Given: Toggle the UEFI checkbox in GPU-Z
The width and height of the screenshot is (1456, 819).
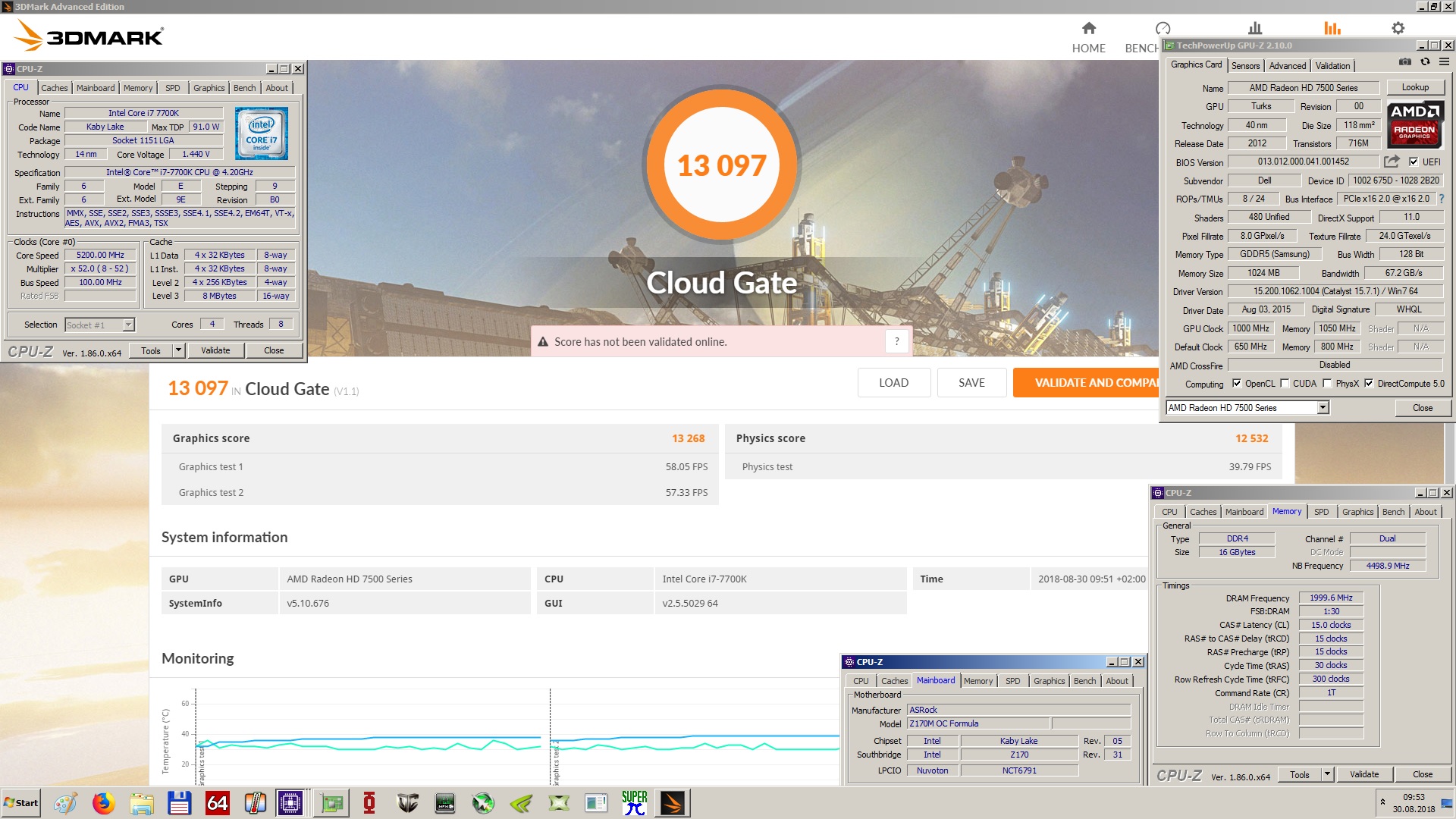Looking at the screenshot, I should [x=1414, y=162].
